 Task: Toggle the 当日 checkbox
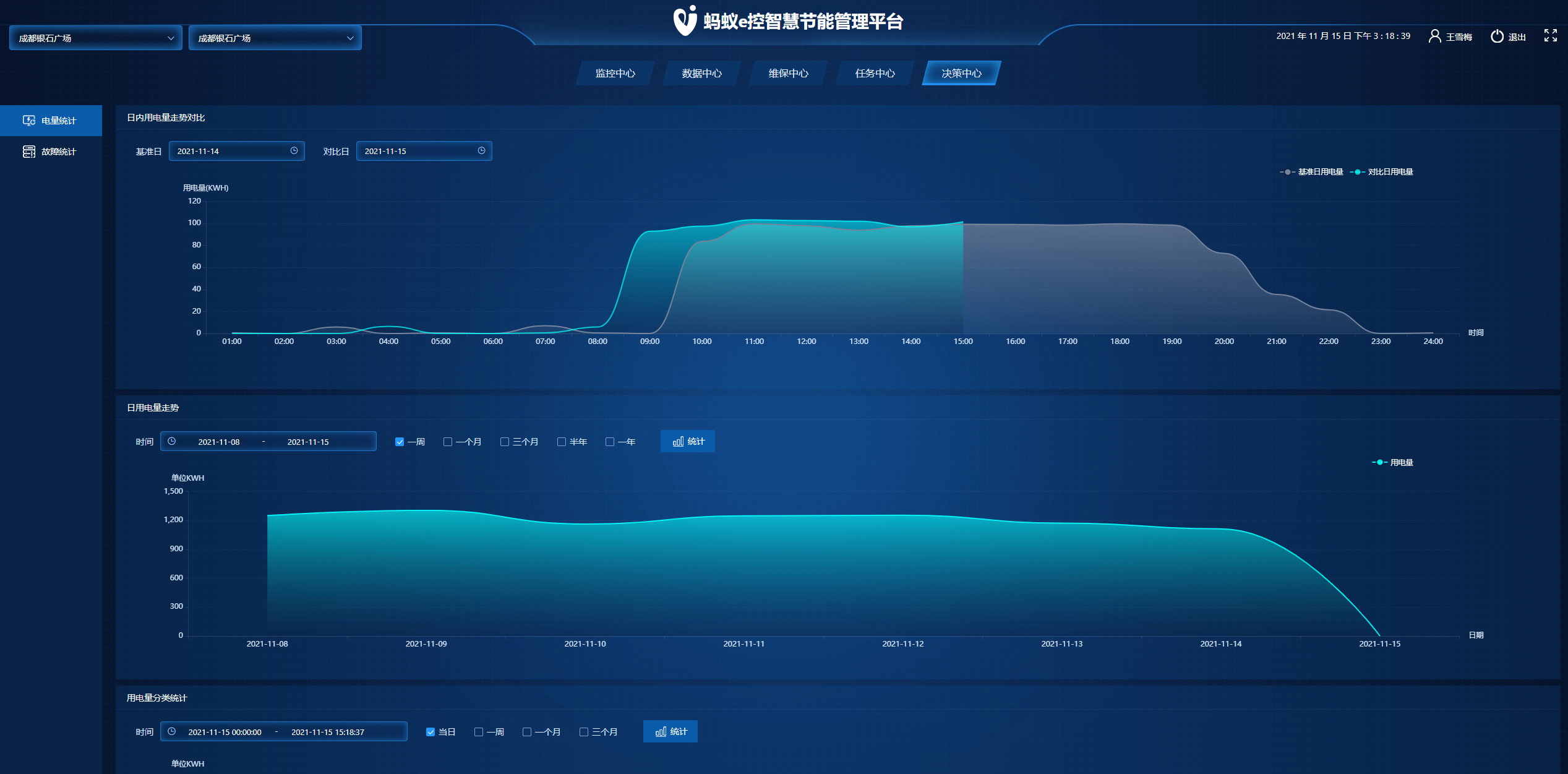[431, 732]
